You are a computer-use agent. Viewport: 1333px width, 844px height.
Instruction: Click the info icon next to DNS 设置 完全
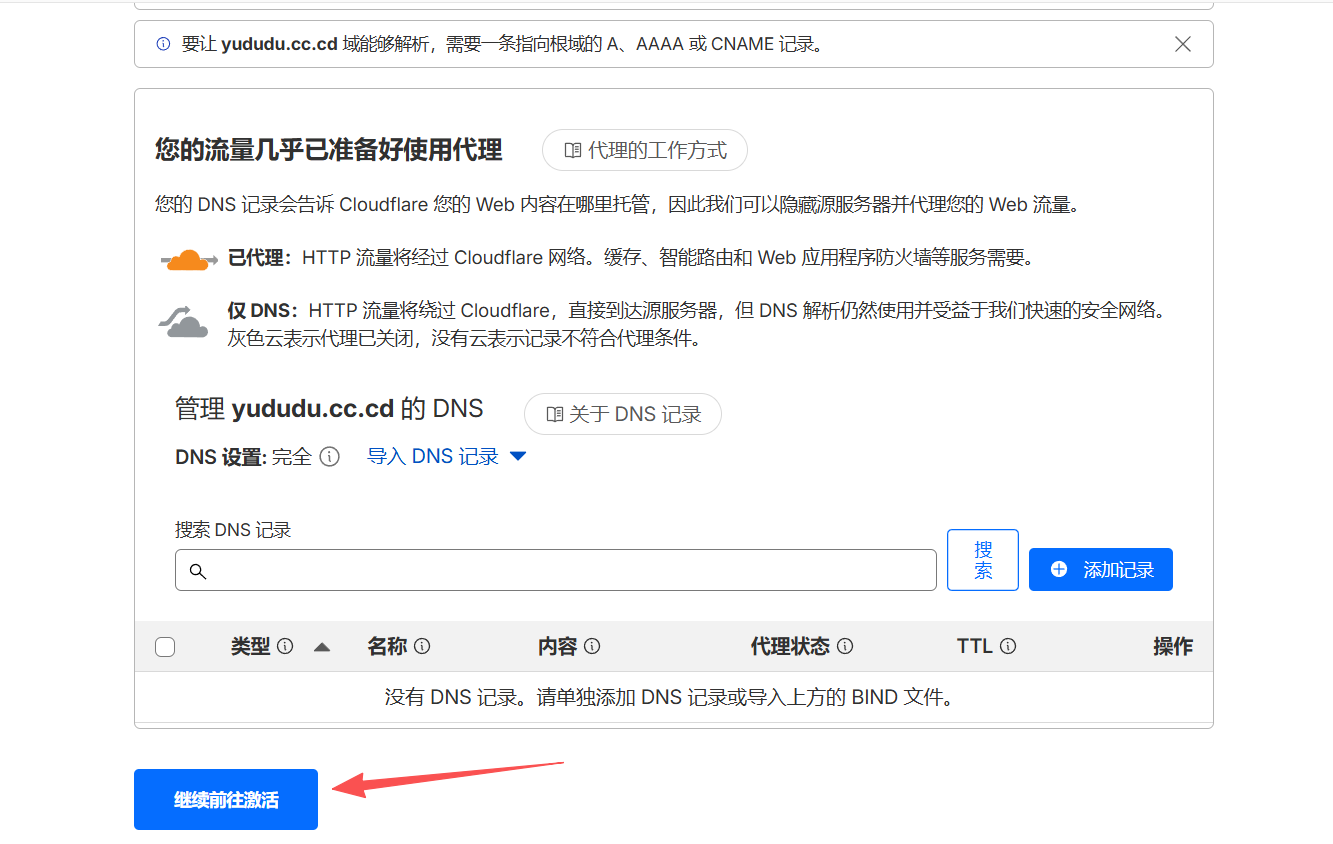pyautogui.click(x=329, y=456)
